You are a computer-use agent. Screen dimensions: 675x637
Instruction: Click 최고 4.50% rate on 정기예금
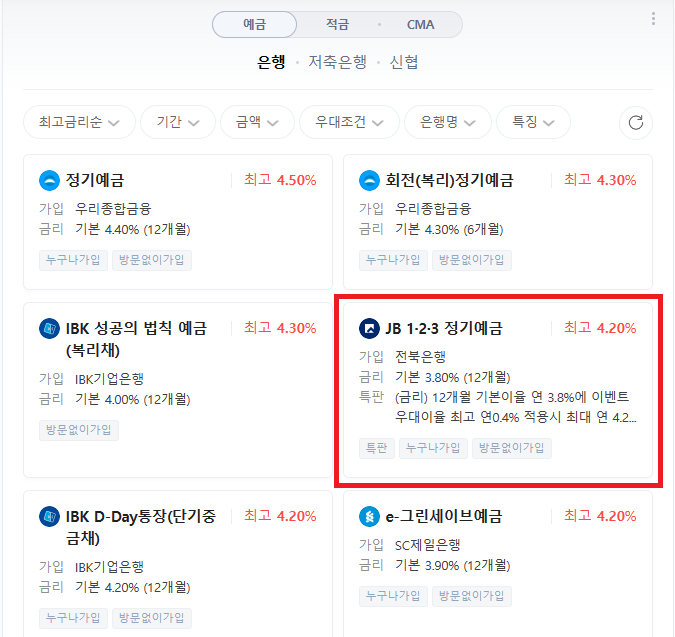tap(280, 180)
